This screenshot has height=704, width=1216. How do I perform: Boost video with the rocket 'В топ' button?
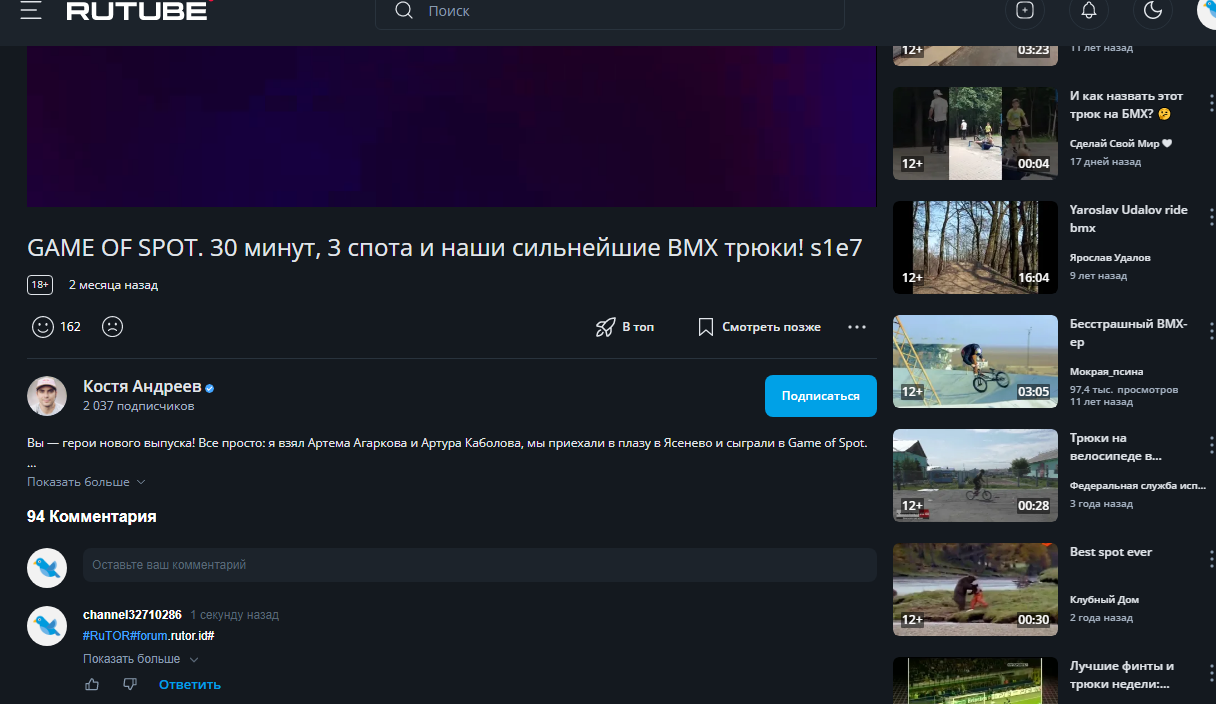tap(625, 327)
